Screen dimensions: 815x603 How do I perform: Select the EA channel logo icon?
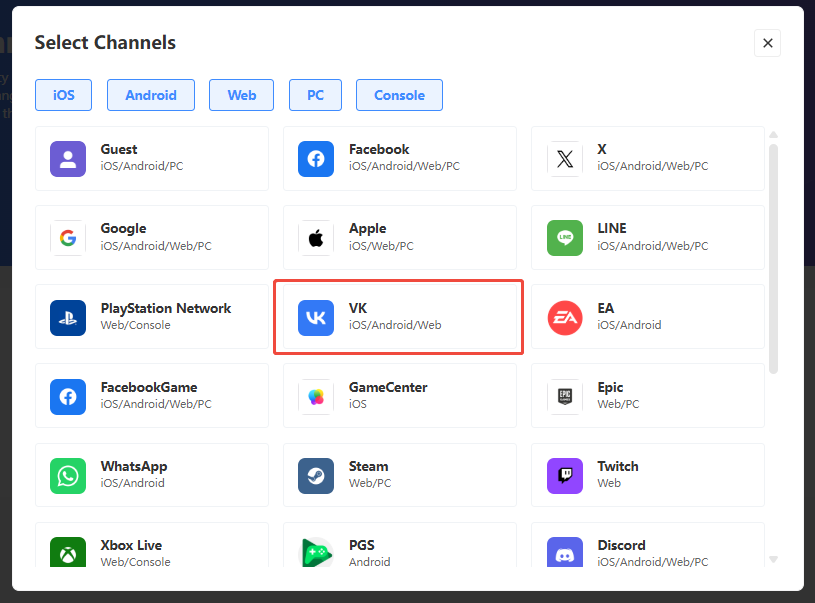(565, 317)
